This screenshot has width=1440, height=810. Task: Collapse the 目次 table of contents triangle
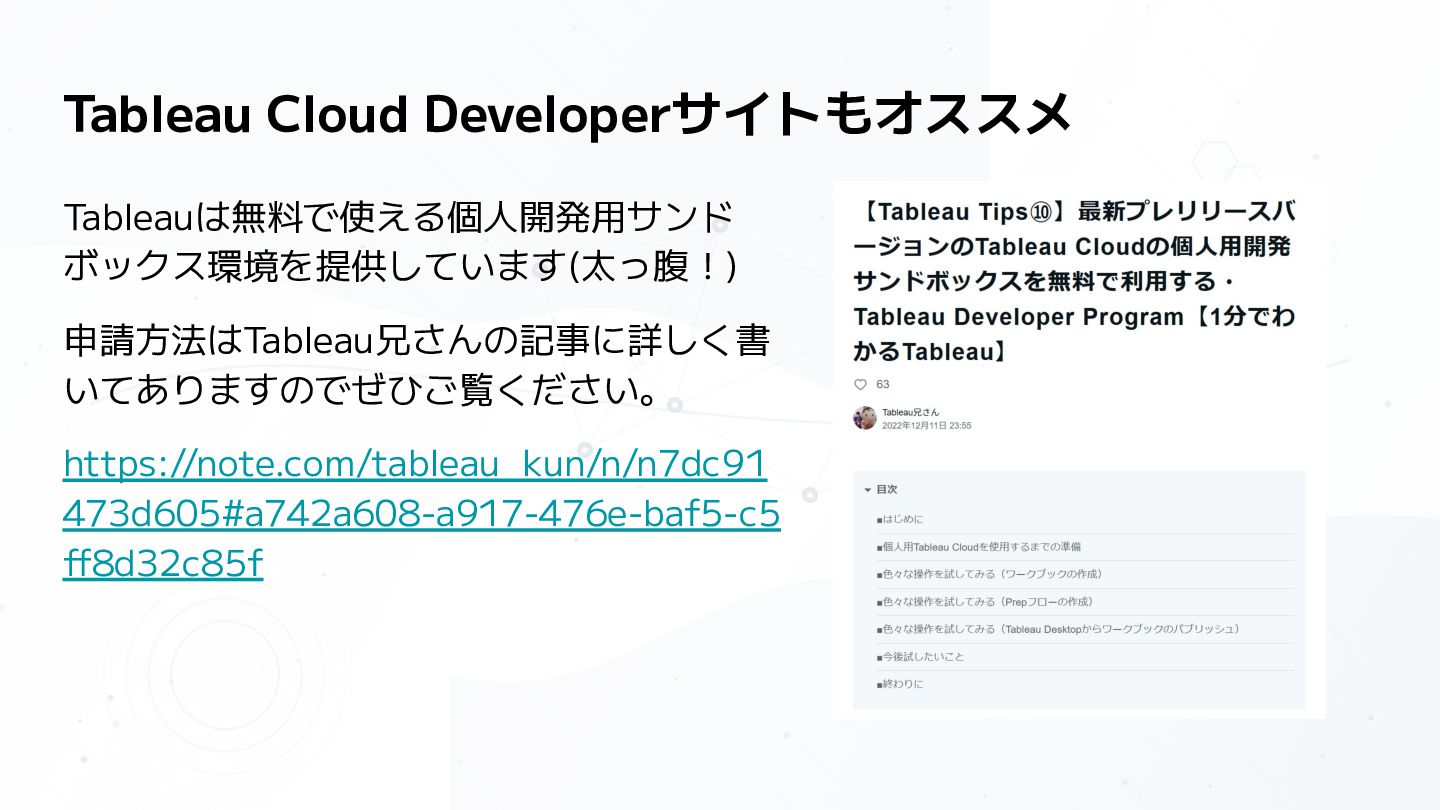[868, 490]
